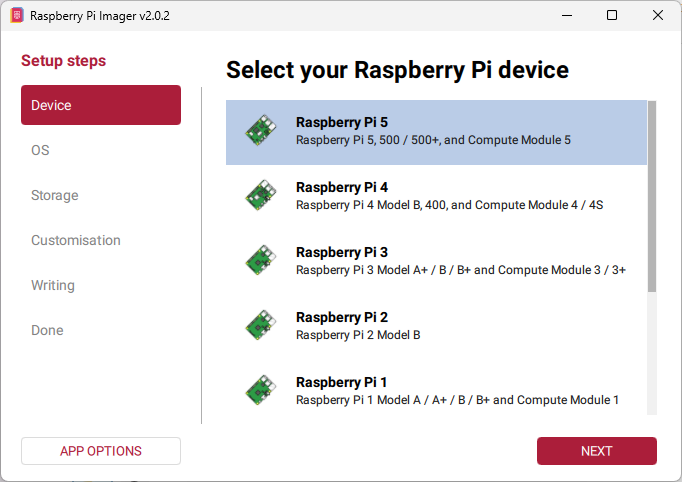Click the Raspberry Pi 3 board icon
The image size is (682, 482).
(261, 260)
